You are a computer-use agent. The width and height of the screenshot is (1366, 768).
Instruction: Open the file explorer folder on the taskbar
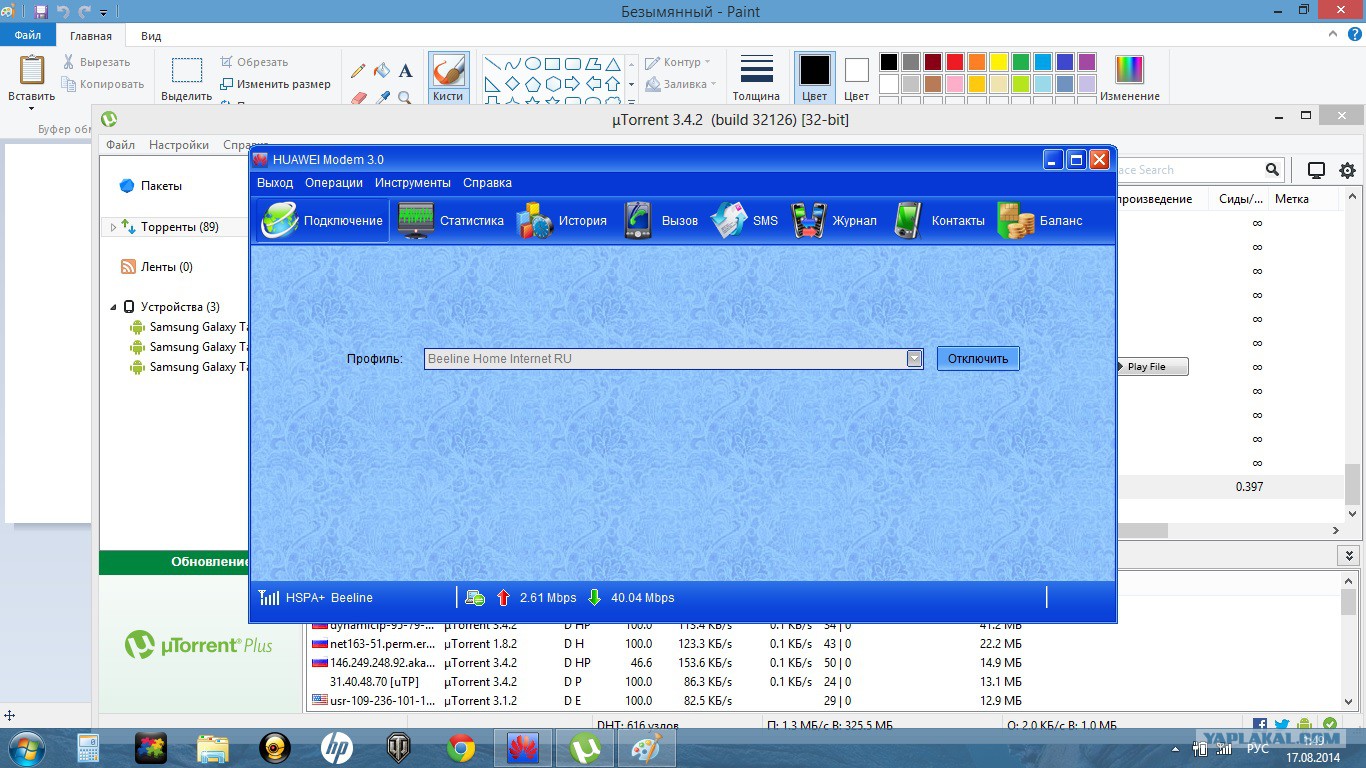[213, 748]
